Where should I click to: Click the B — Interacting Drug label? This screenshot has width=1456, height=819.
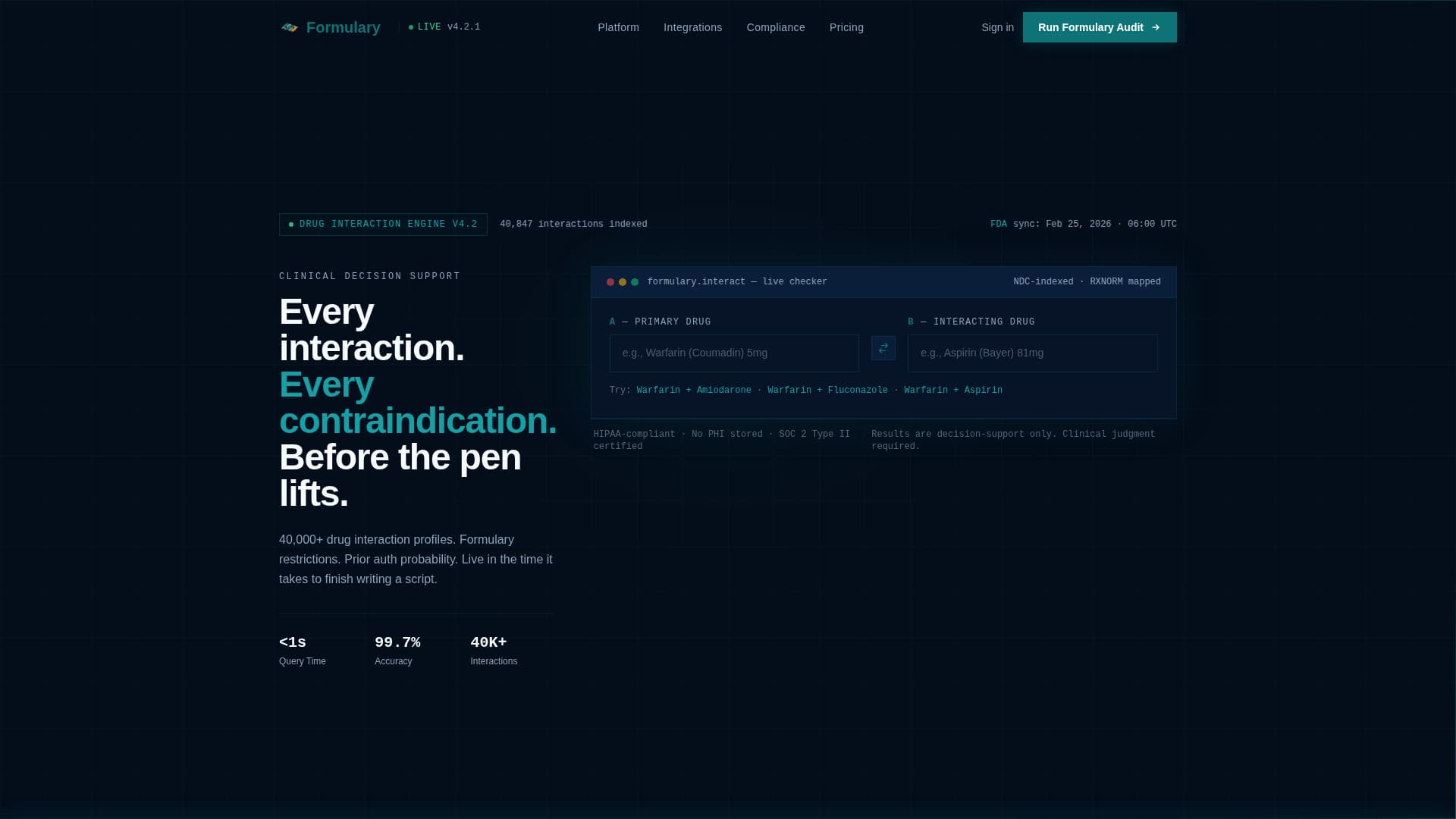(x=971, y=322)
